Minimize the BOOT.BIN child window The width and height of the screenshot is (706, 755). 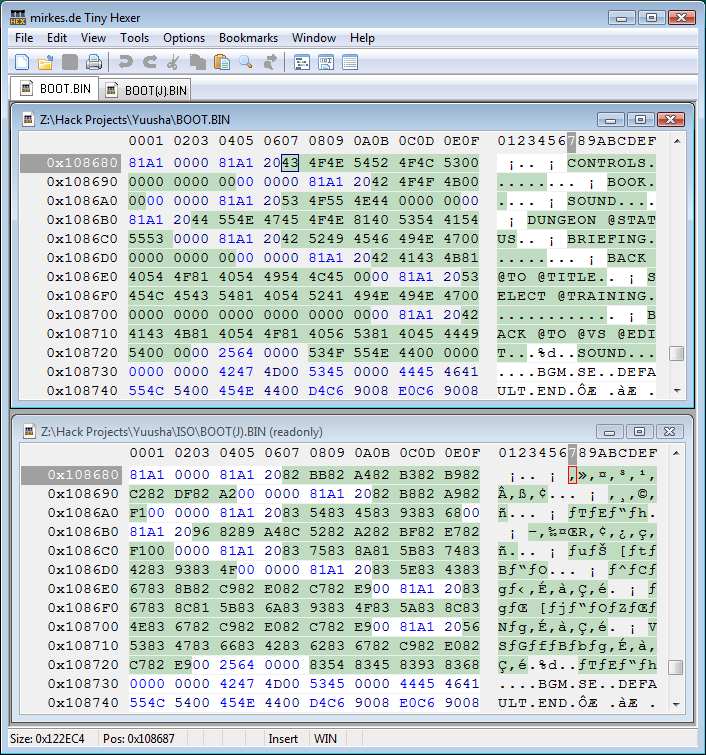[x=611, y=119]
